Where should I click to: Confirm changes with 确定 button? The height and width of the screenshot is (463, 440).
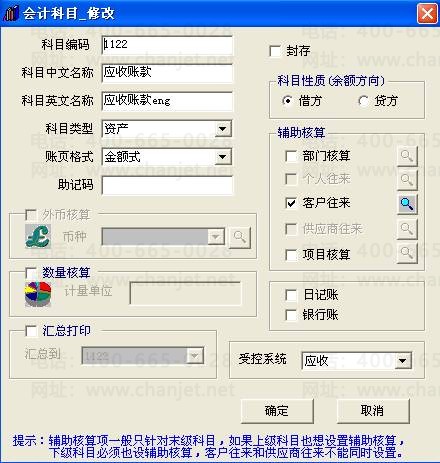[x=277, y=411]
